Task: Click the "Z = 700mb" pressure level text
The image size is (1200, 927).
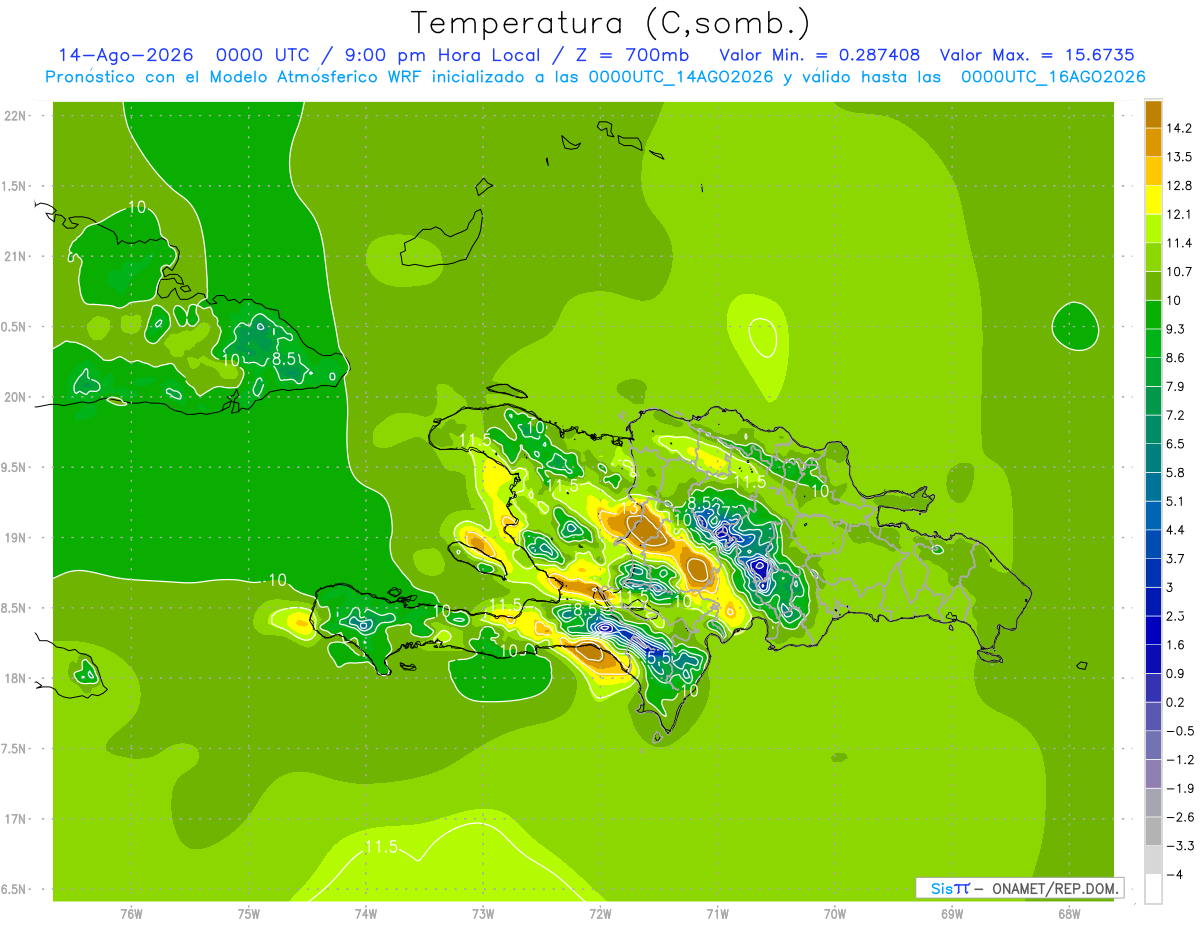Action: (633, 55)
